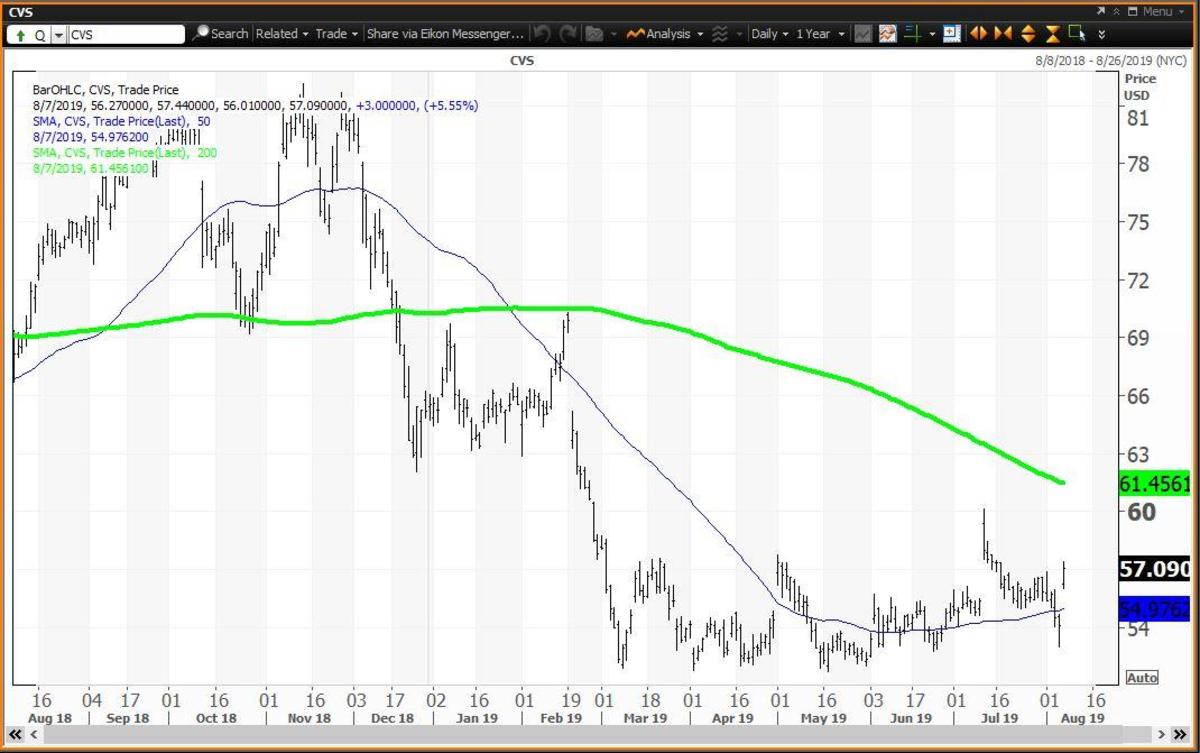Select the green crosshair tool
1200x753 pixels.
point(912,34)
